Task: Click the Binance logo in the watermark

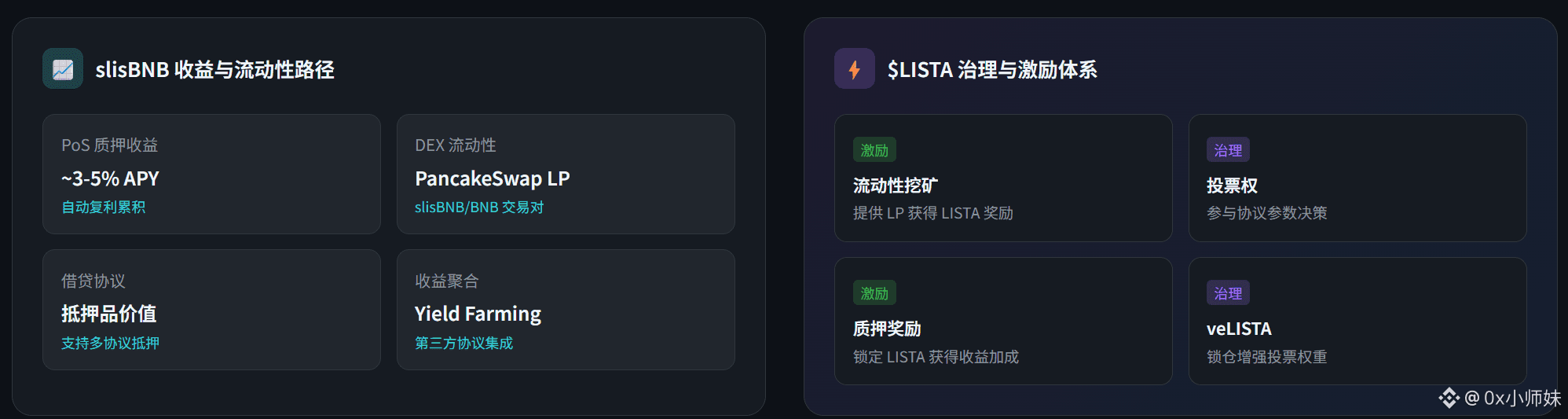Action: pos(1449,398)
